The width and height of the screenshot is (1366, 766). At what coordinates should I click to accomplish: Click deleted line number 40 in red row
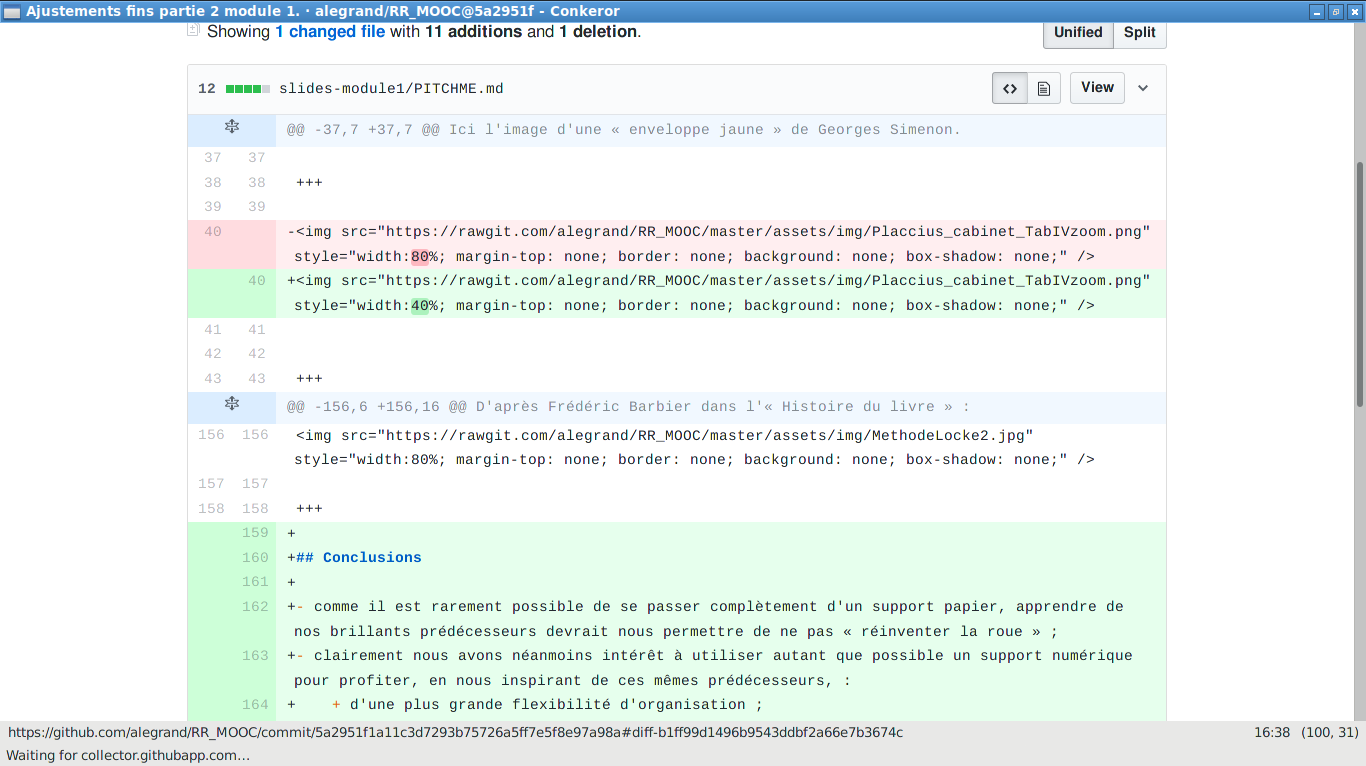pos(212,232)
